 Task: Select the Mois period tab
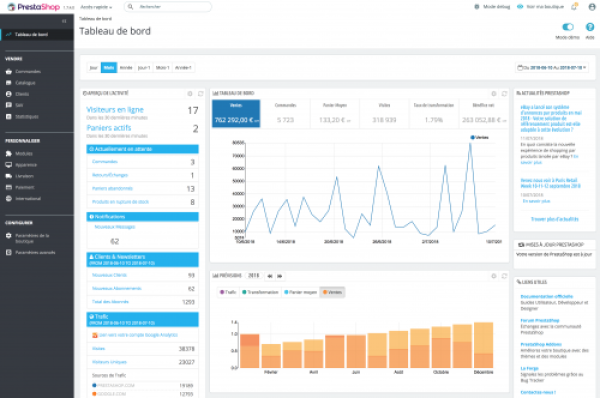(109, 68)
